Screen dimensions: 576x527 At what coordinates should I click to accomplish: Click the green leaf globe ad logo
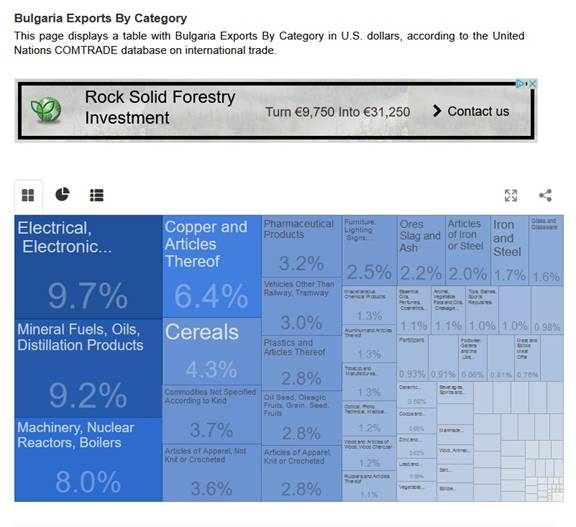pyautogui.click(x=46, y=109)
